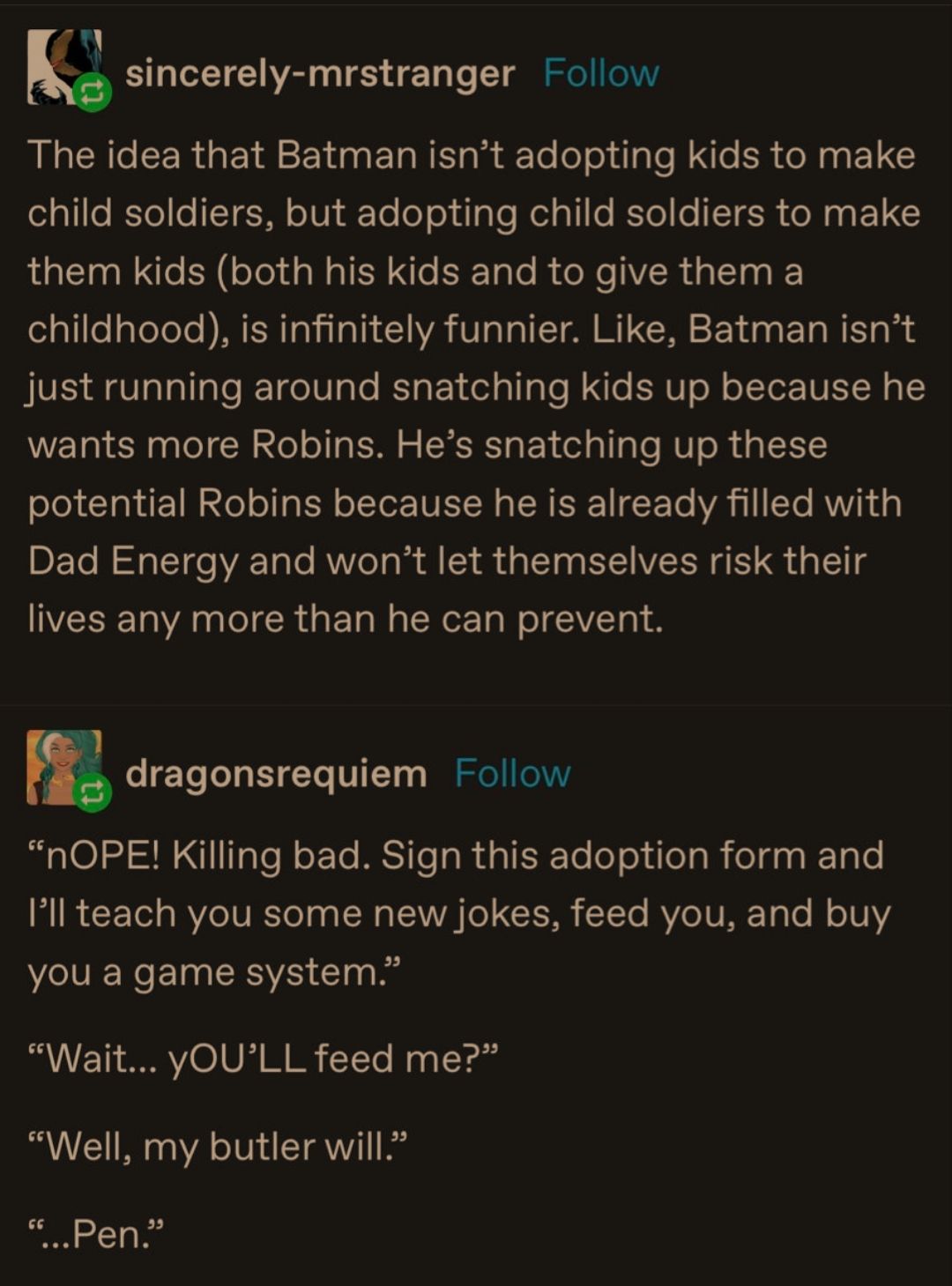Open dragonsrequiem's profile avatar

[60, 763]
